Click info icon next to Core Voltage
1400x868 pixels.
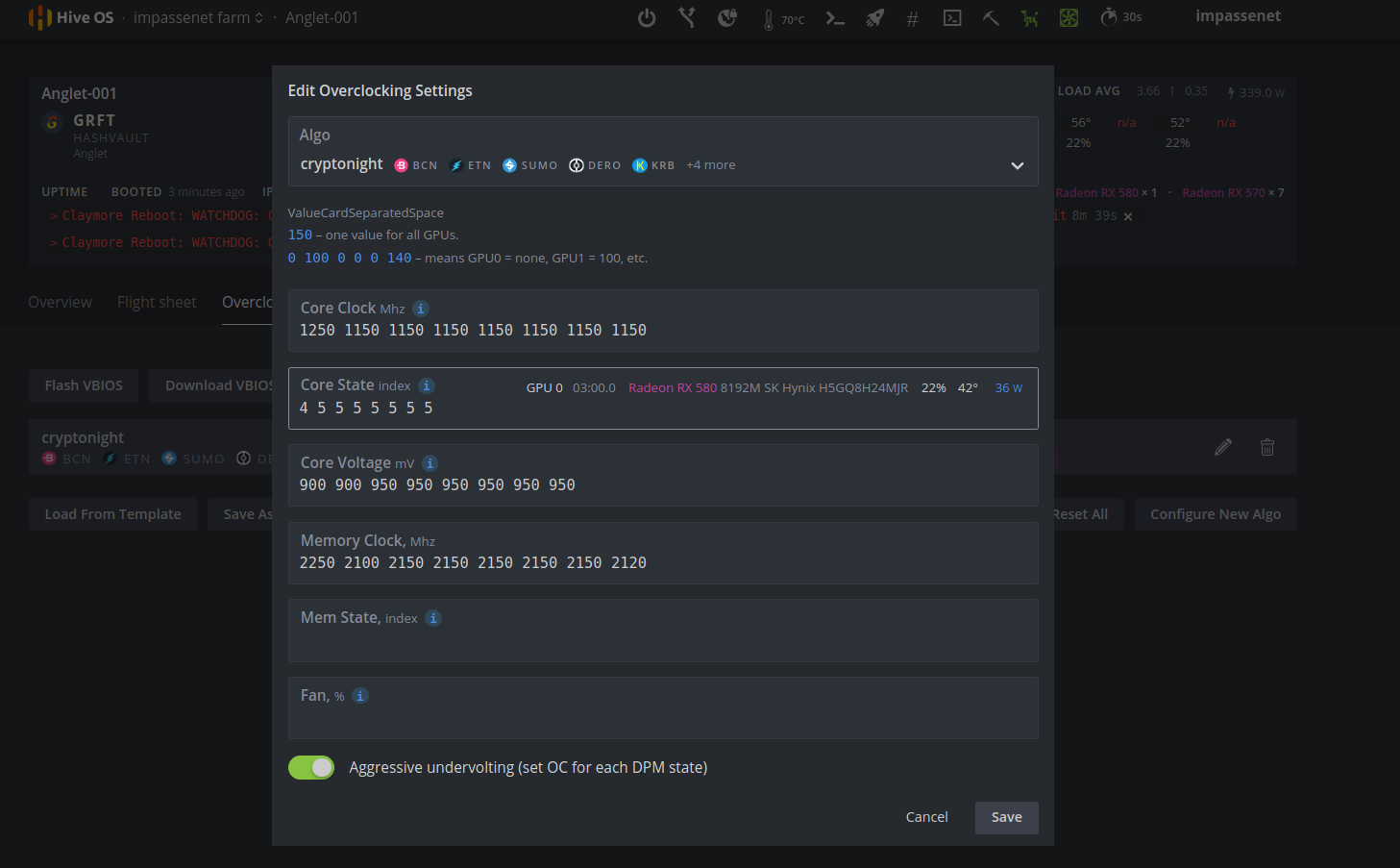point(430,463)
